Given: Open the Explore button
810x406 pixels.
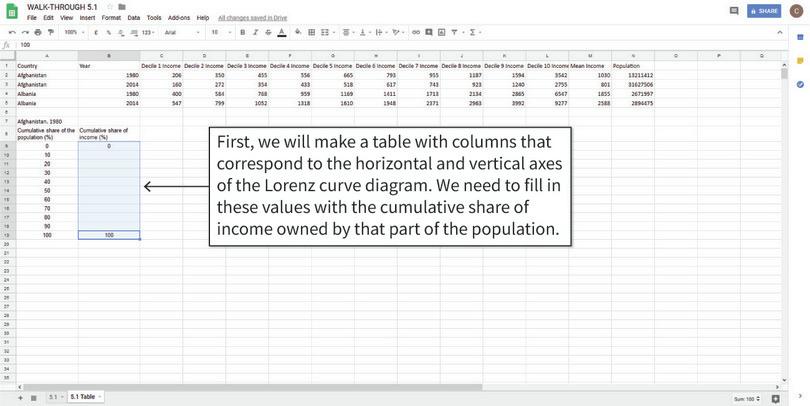Looking at the screenshot, I should 775,399.
